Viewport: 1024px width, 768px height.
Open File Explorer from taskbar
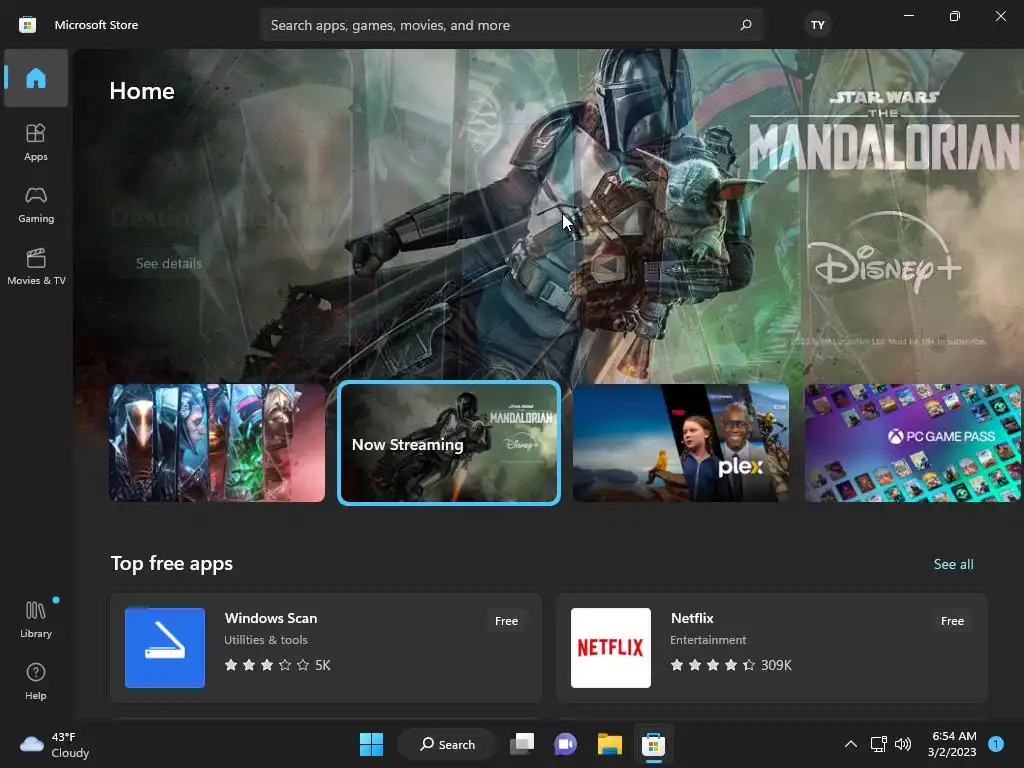click(x=609, y=744)
